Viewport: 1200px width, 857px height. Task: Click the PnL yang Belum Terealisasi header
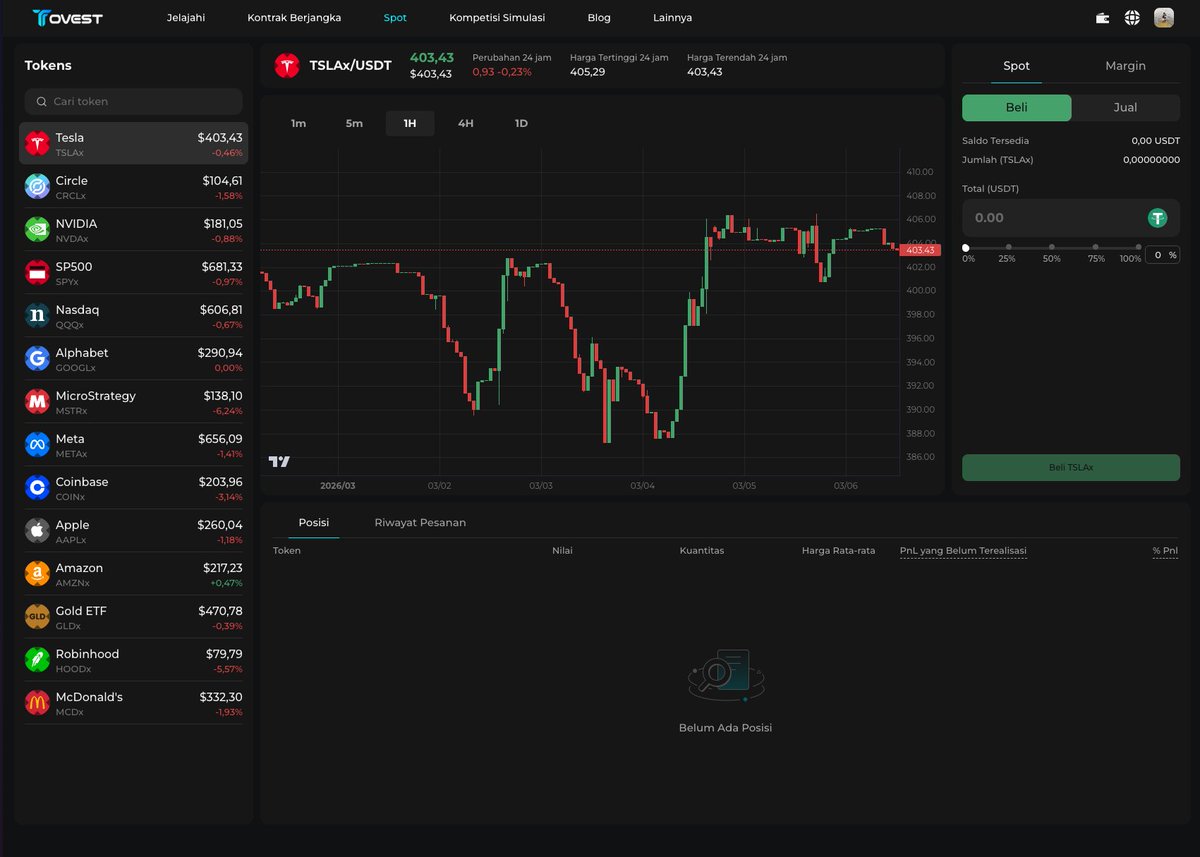click(963, 551)
